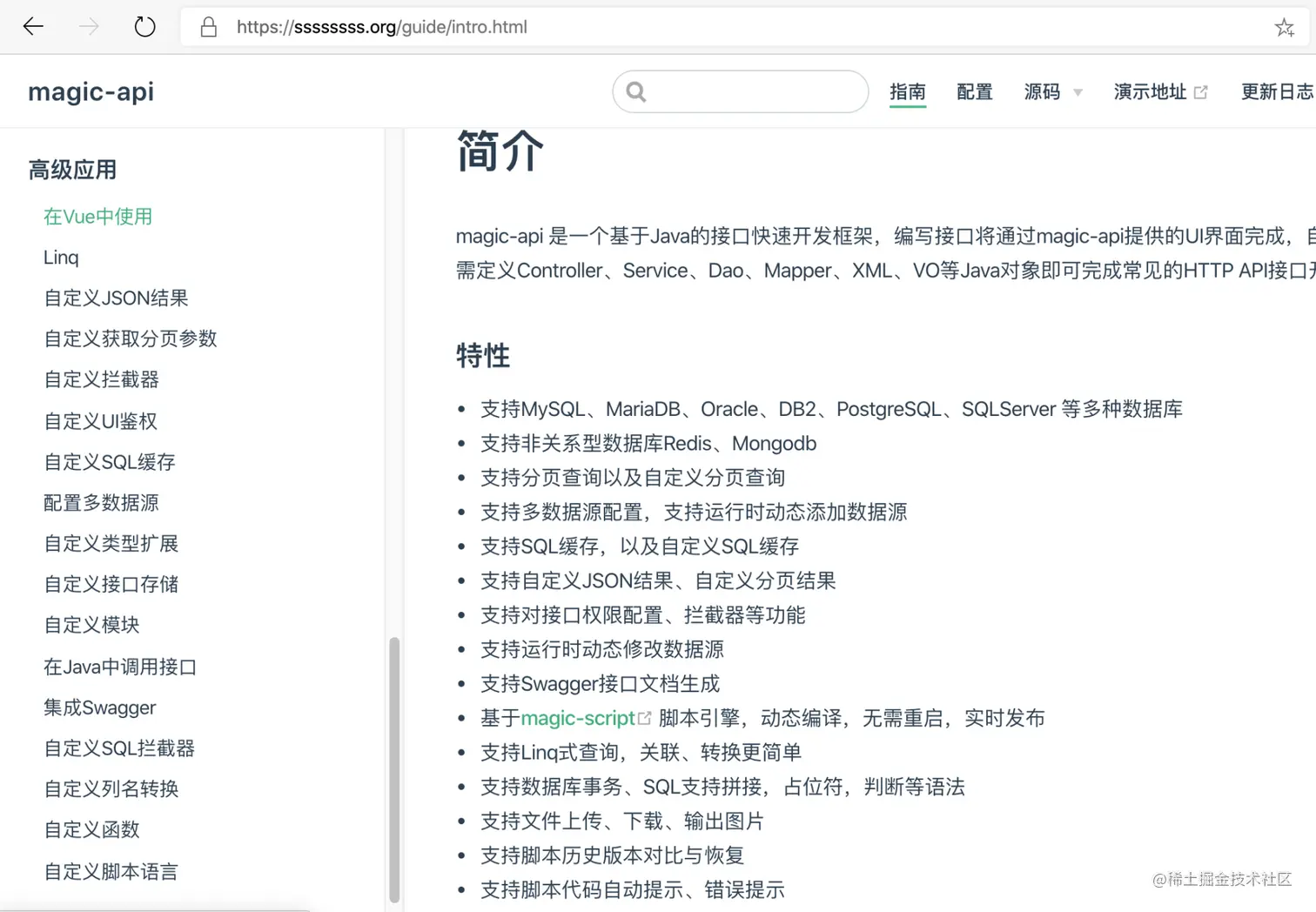Screen dimensions: 1316x912
Task: Click the external link icon after magic-script
Action: [x=644, y=718]
